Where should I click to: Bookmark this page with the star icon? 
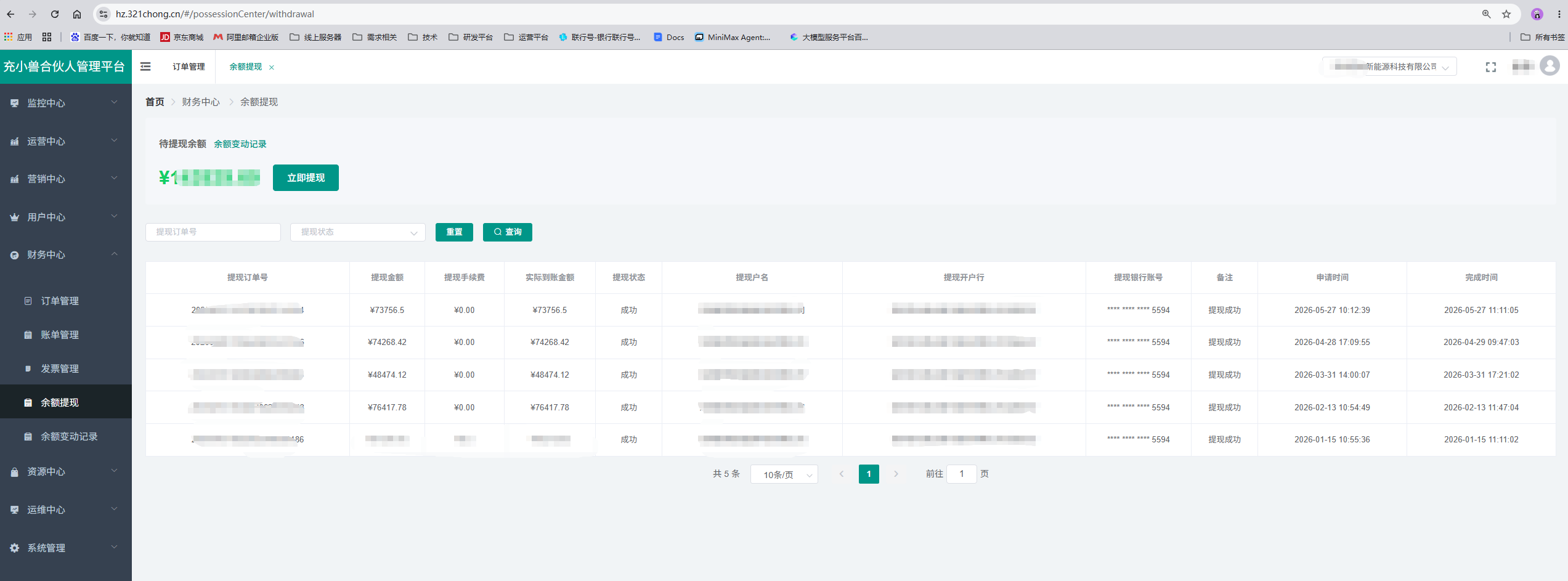[1506, 14]
